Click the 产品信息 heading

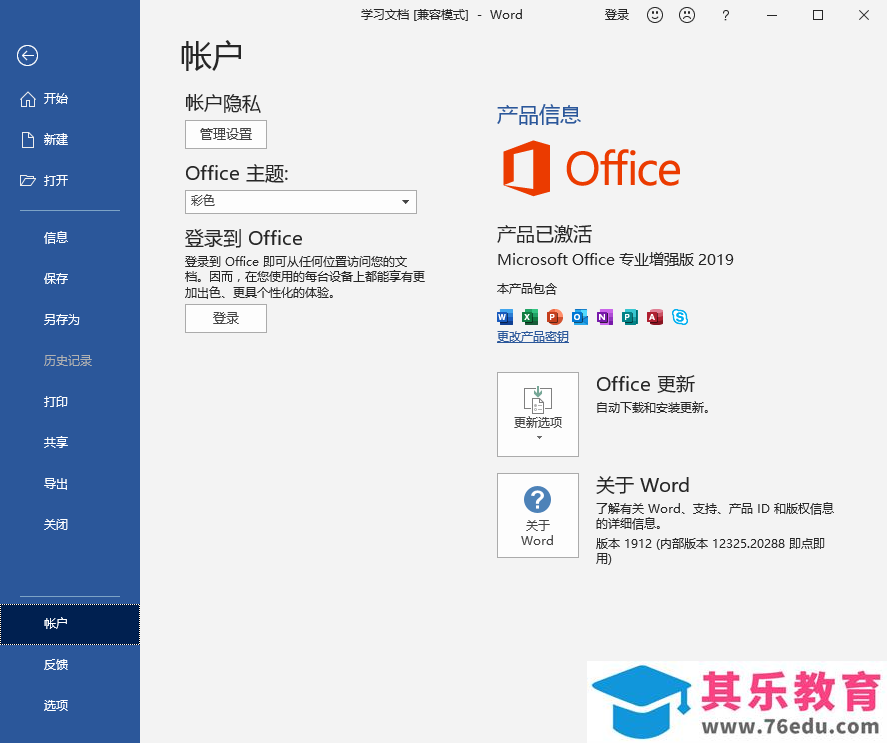pyautogui.click(x=539, y=115)
